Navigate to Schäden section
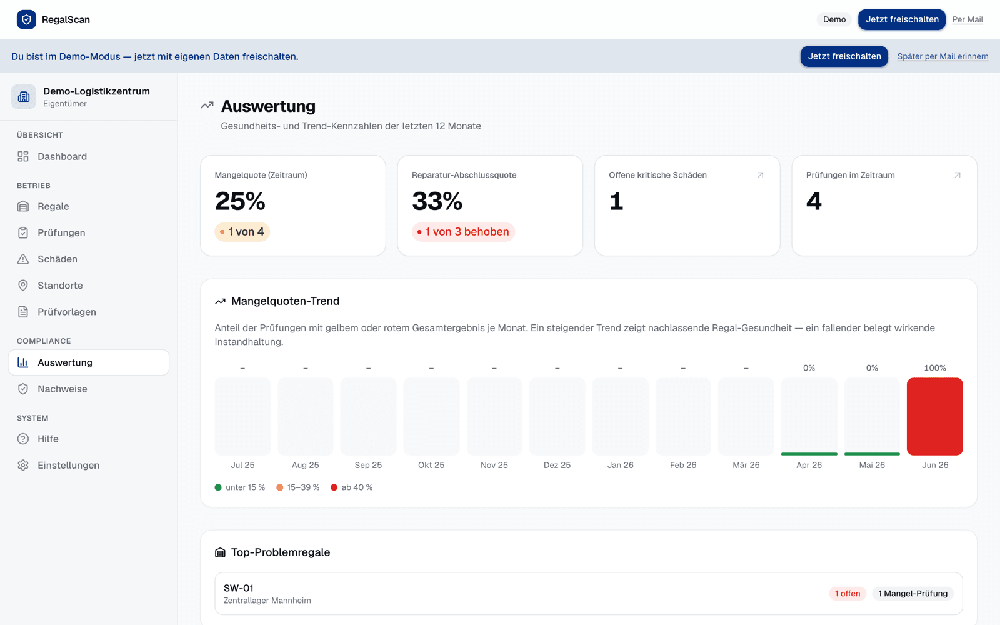 pos(89,259)
